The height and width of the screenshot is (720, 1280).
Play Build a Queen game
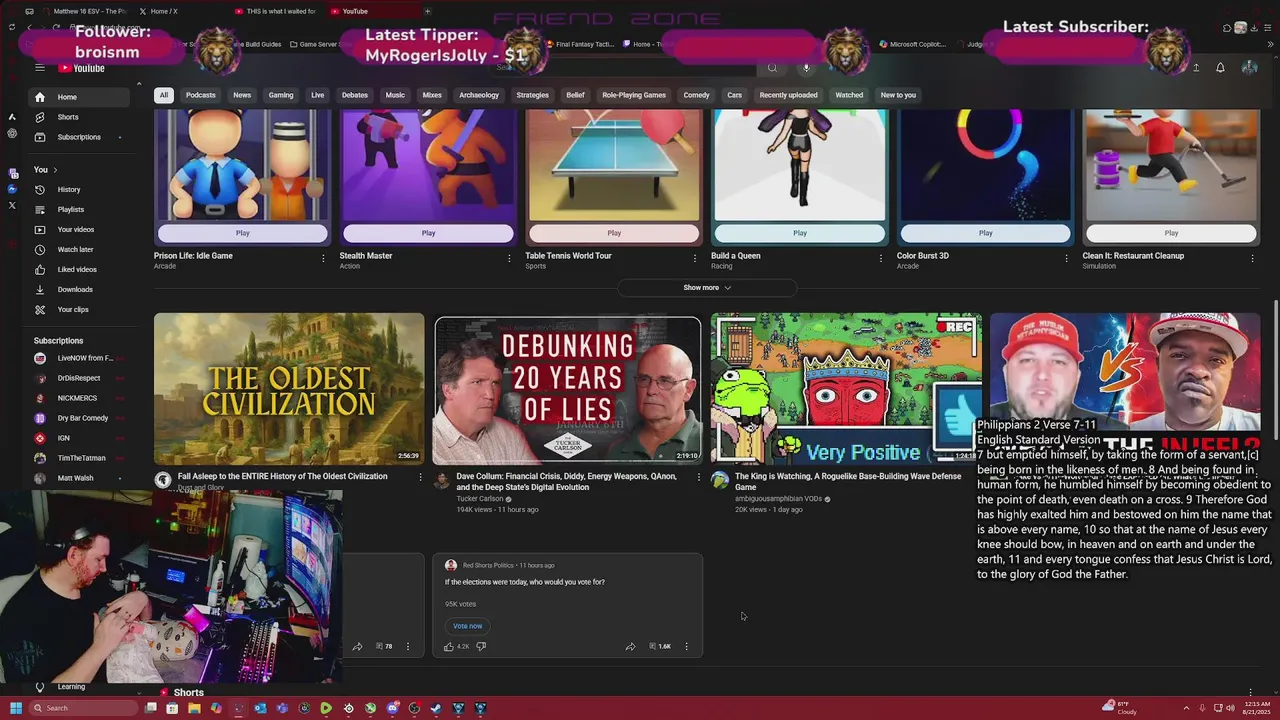click(x=800, y=233)
